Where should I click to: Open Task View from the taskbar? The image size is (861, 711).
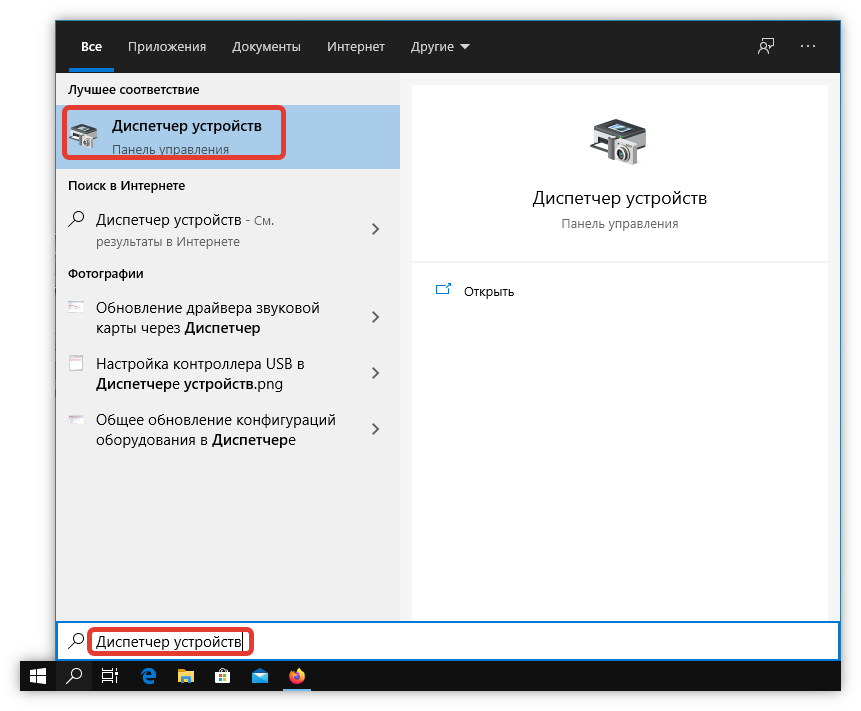point(110,676)
